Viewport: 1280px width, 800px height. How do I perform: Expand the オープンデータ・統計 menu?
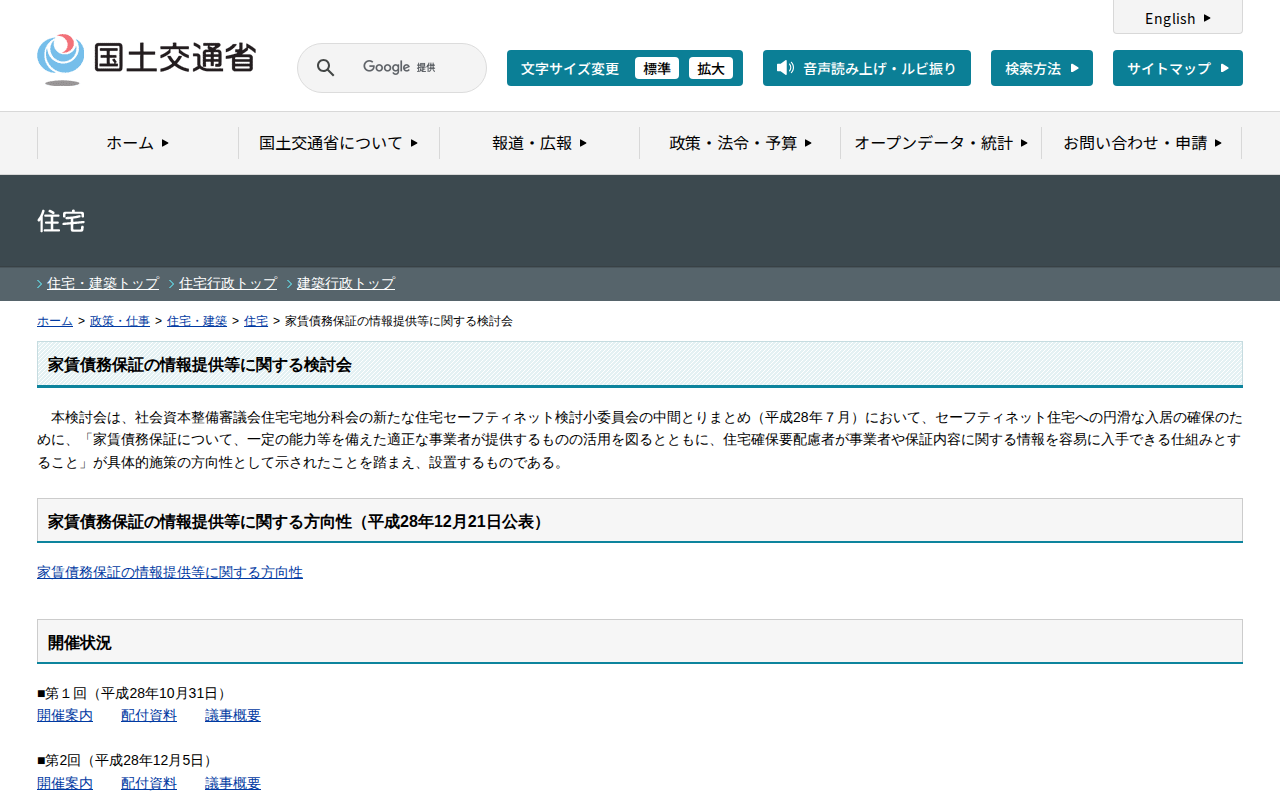coord(941,143)
